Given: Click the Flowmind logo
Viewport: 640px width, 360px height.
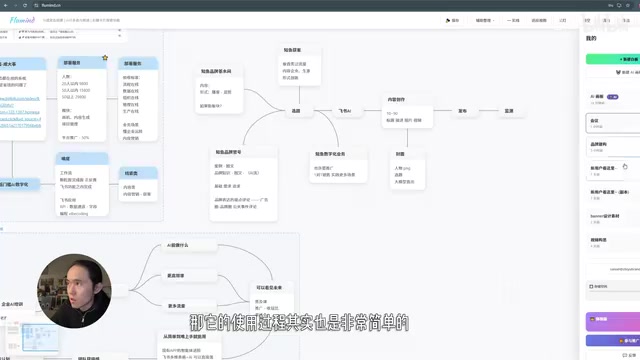Looking at the screenshot, I should 22,20.
